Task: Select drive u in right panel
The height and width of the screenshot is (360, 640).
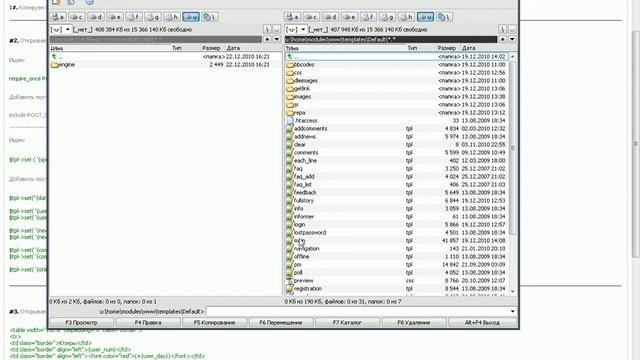Action: coord(425,17)
